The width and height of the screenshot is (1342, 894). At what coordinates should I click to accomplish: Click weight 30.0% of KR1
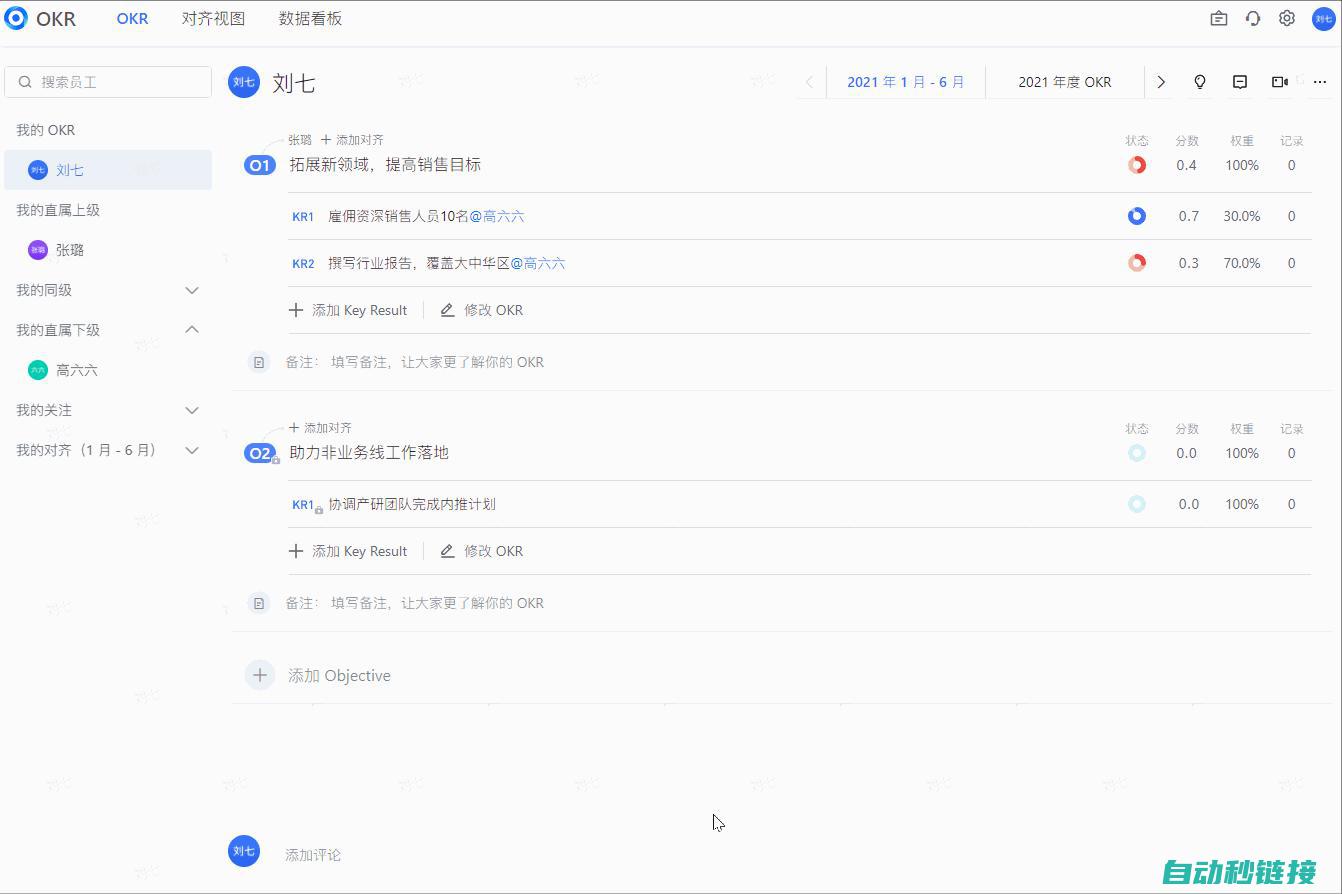(1242, 216)
